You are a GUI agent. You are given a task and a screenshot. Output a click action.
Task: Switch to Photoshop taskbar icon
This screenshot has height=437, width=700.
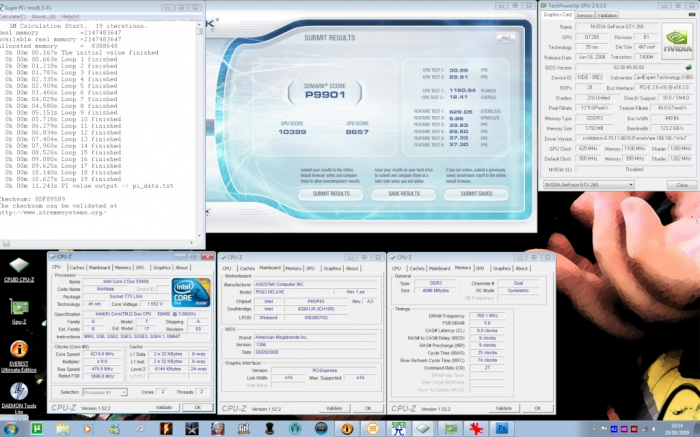pos(502,429)
